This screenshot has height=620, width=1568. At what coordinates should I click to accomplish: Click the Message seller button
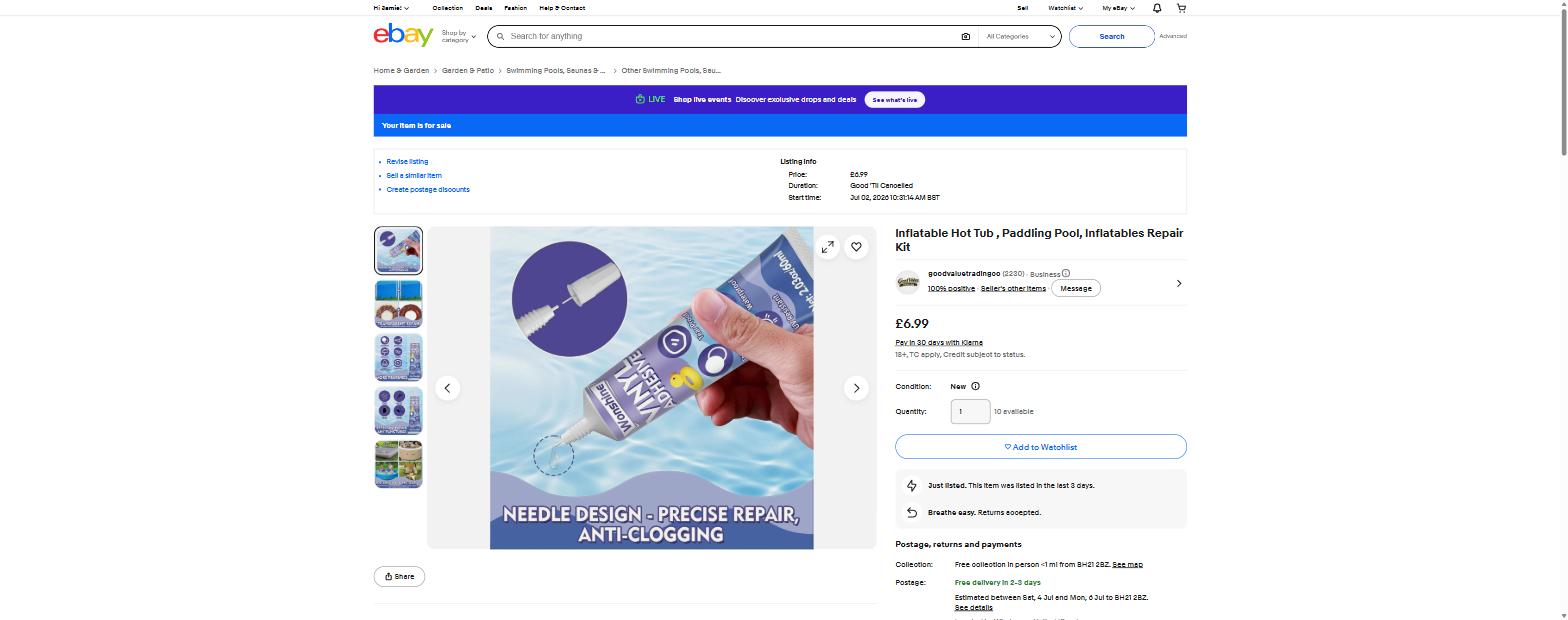click(1076, 288)
